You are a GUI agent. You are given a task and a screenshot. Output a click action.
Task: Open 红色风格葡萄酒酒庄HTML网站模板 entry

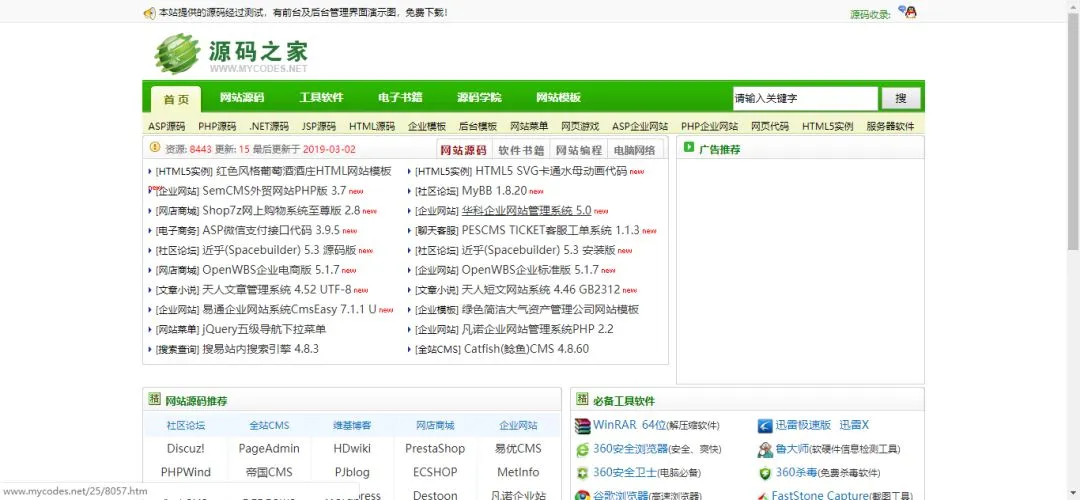tap(304, 171)
